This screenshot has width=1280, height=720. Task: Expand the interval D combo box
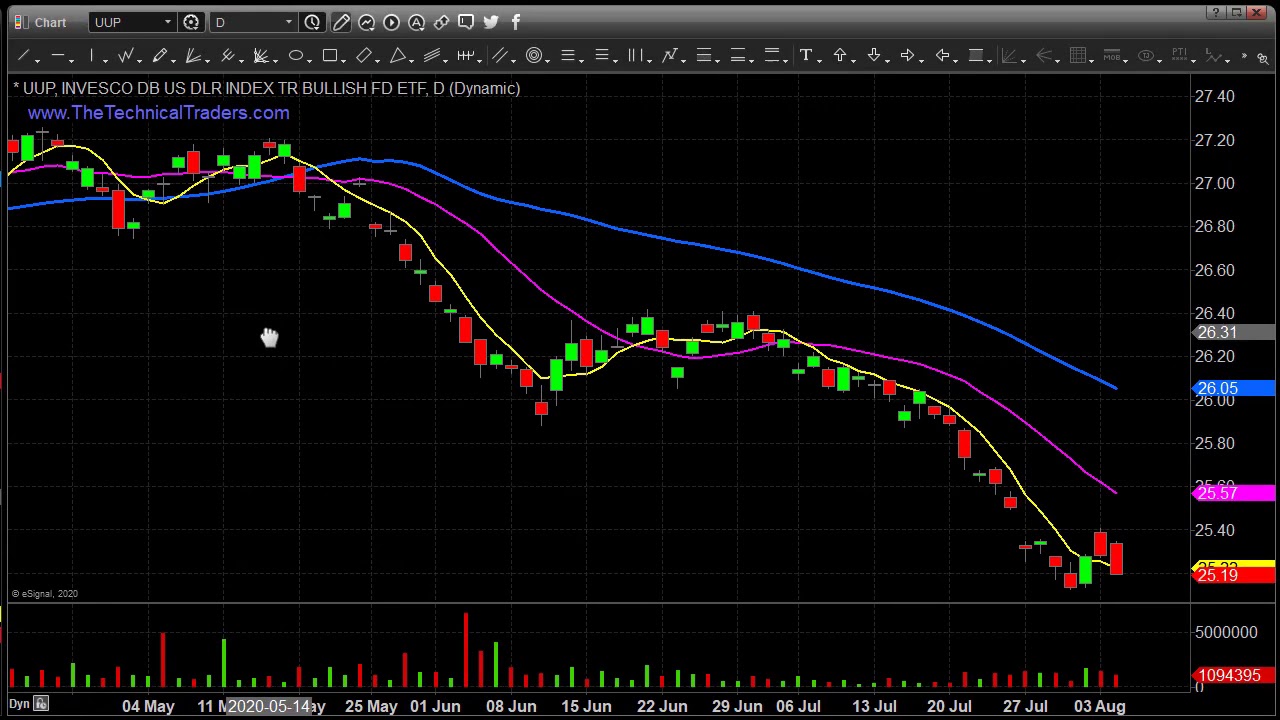[x=289, y=22]
